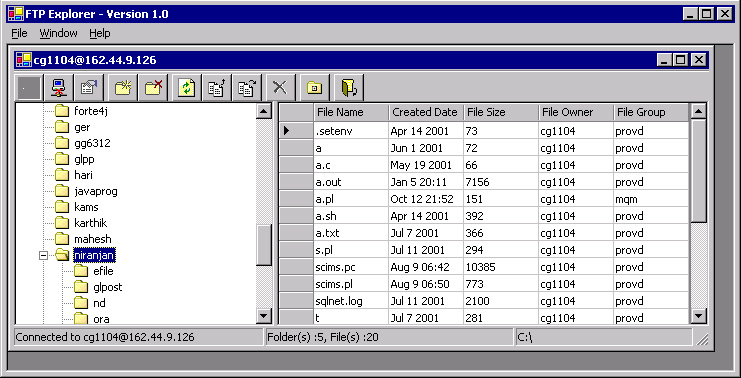Click the disconnect from server toolbar icon
Screen dimensions: 741x378
coord(59,88)
